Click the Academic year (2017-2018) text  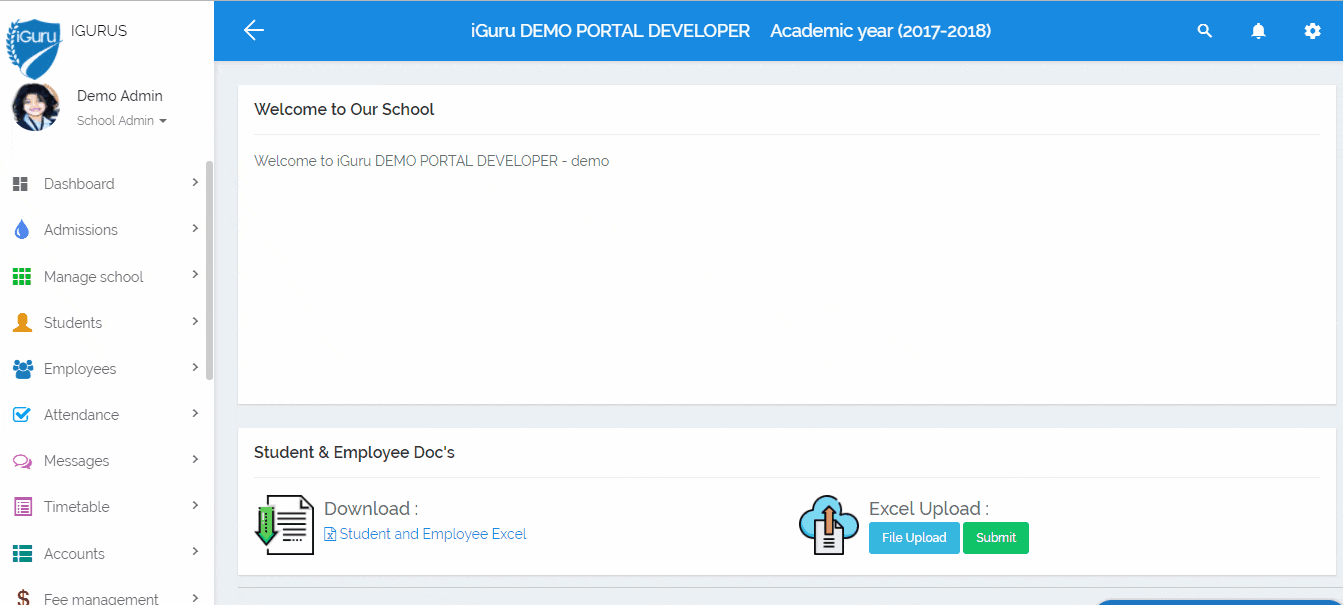tap(881, 31)
